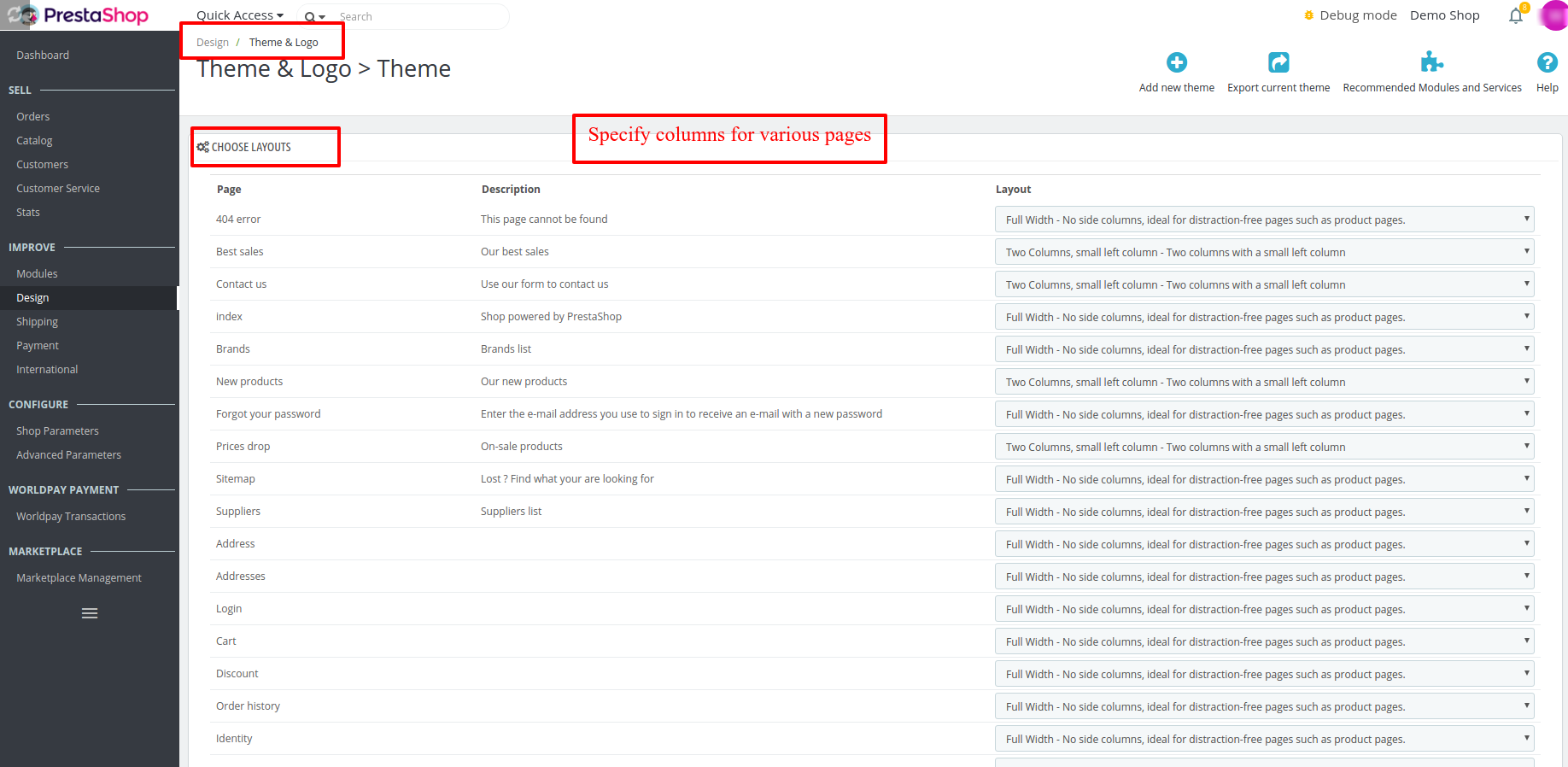The width and height of the screenshot is (1568, 767).
Task: Click the Demo Shop link
Action: (1444, 15)
